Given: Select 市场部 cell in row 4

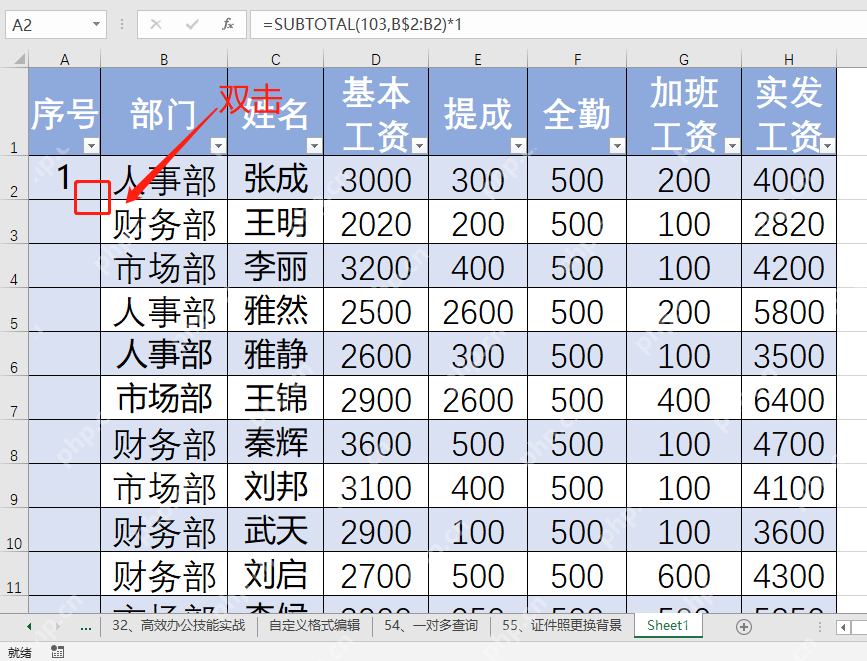Looking at the screenshot, I should (164, 266).
